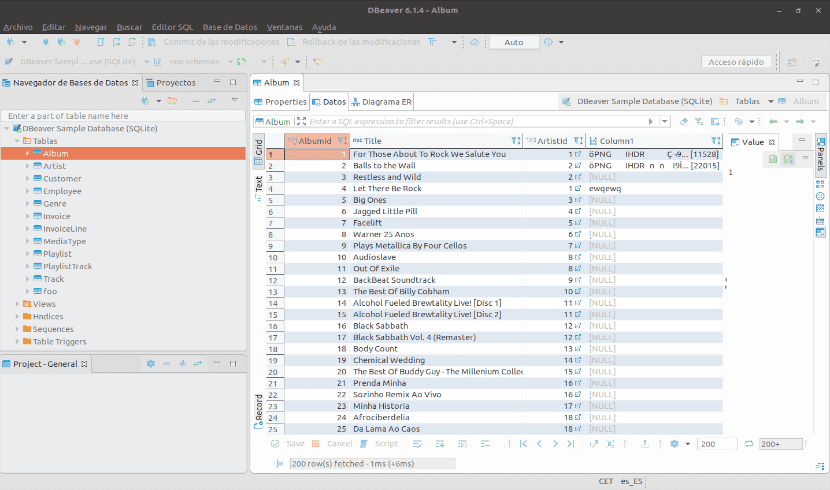Open the Panels side toggle
This screenshot has width=830, height=490.
pyautogui.click(x=820, y=155)
